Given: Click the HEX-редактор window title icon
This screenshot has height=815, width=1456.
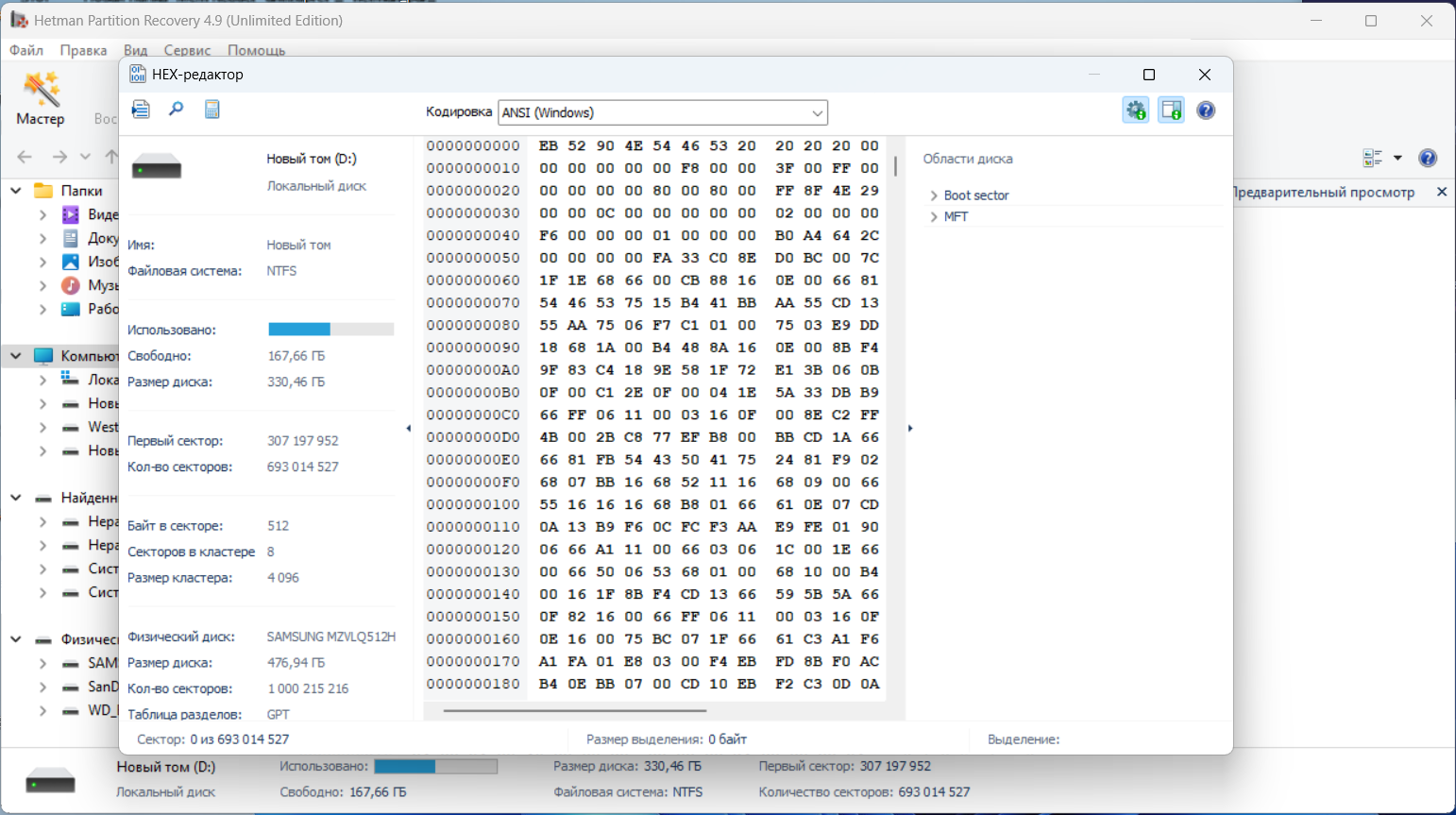Looking at the screenshot, I should click(x=138, y=75).
